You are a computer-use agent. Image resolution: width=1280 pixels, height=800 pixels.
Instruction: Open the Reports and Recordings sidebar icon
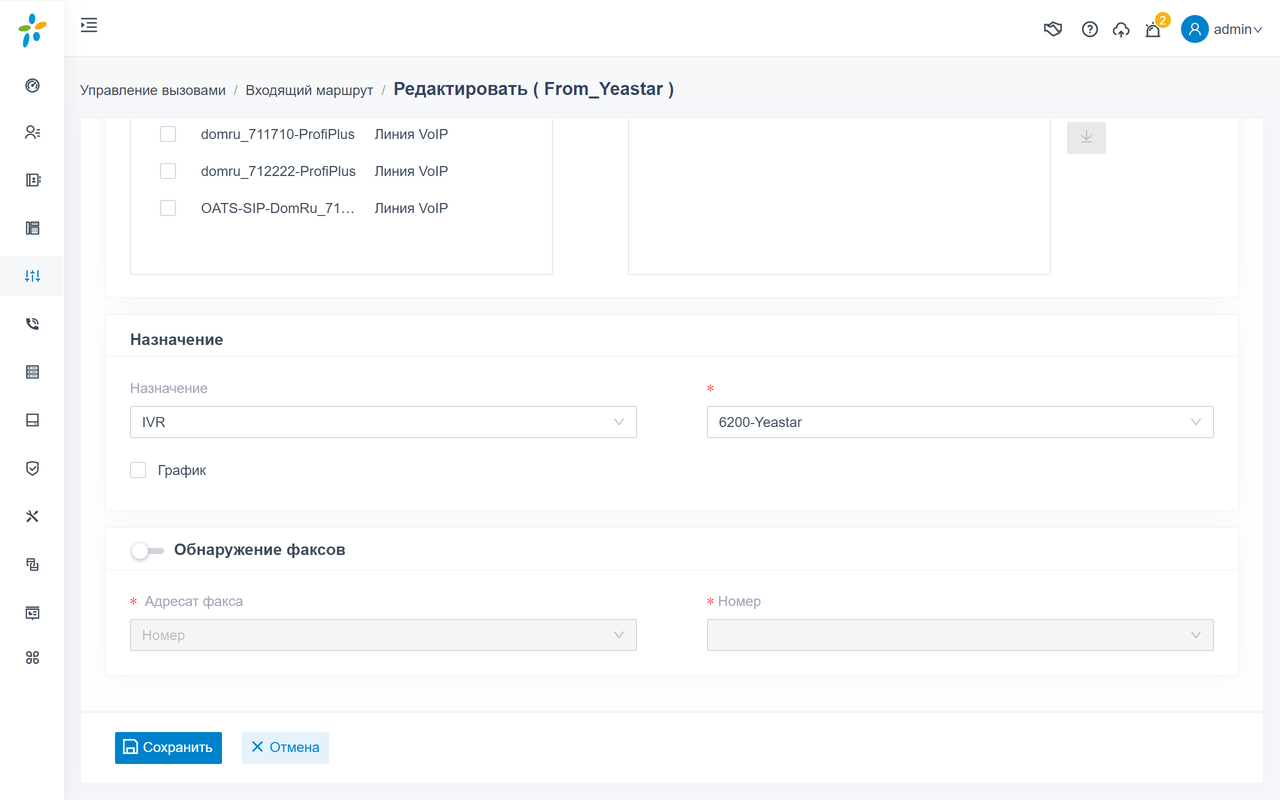(x=32, y=564)
